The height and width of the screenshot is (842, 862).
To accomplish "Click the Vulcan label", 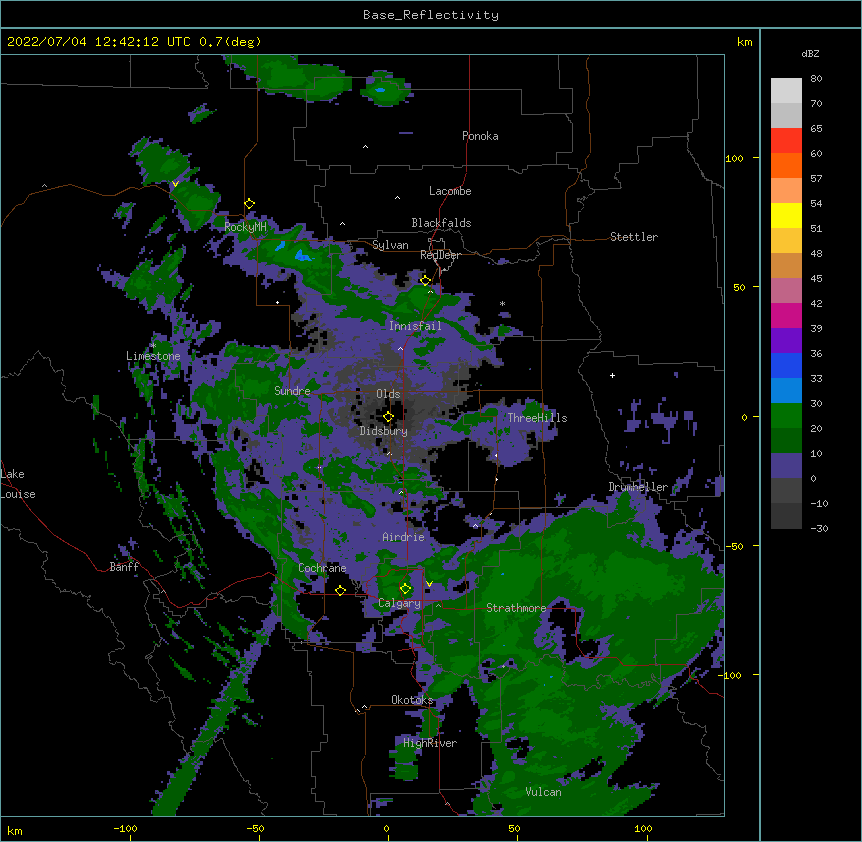I will (x=543, y=792).
